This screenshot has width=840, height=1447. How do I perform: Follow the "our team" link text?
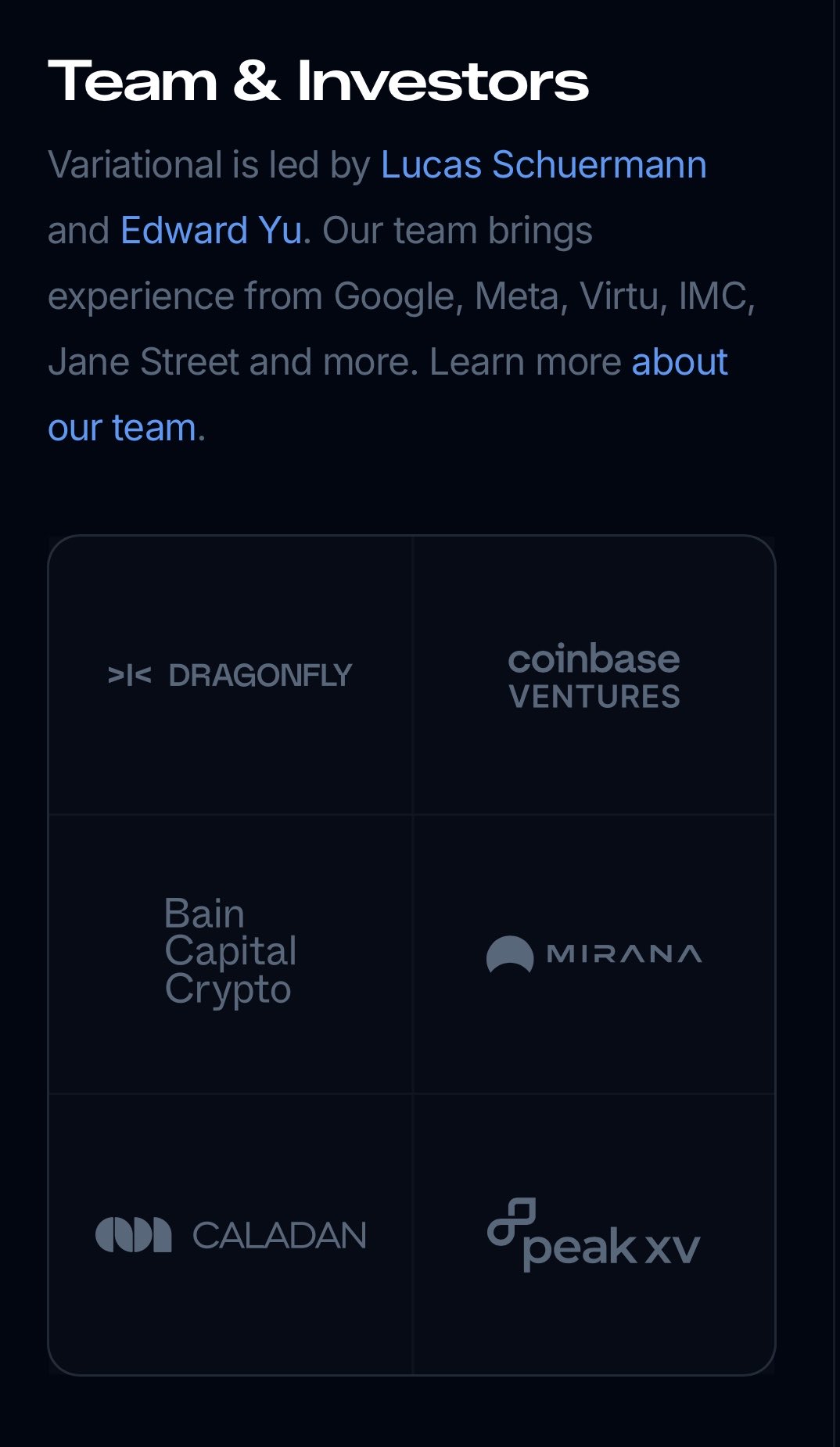[122, 428]
